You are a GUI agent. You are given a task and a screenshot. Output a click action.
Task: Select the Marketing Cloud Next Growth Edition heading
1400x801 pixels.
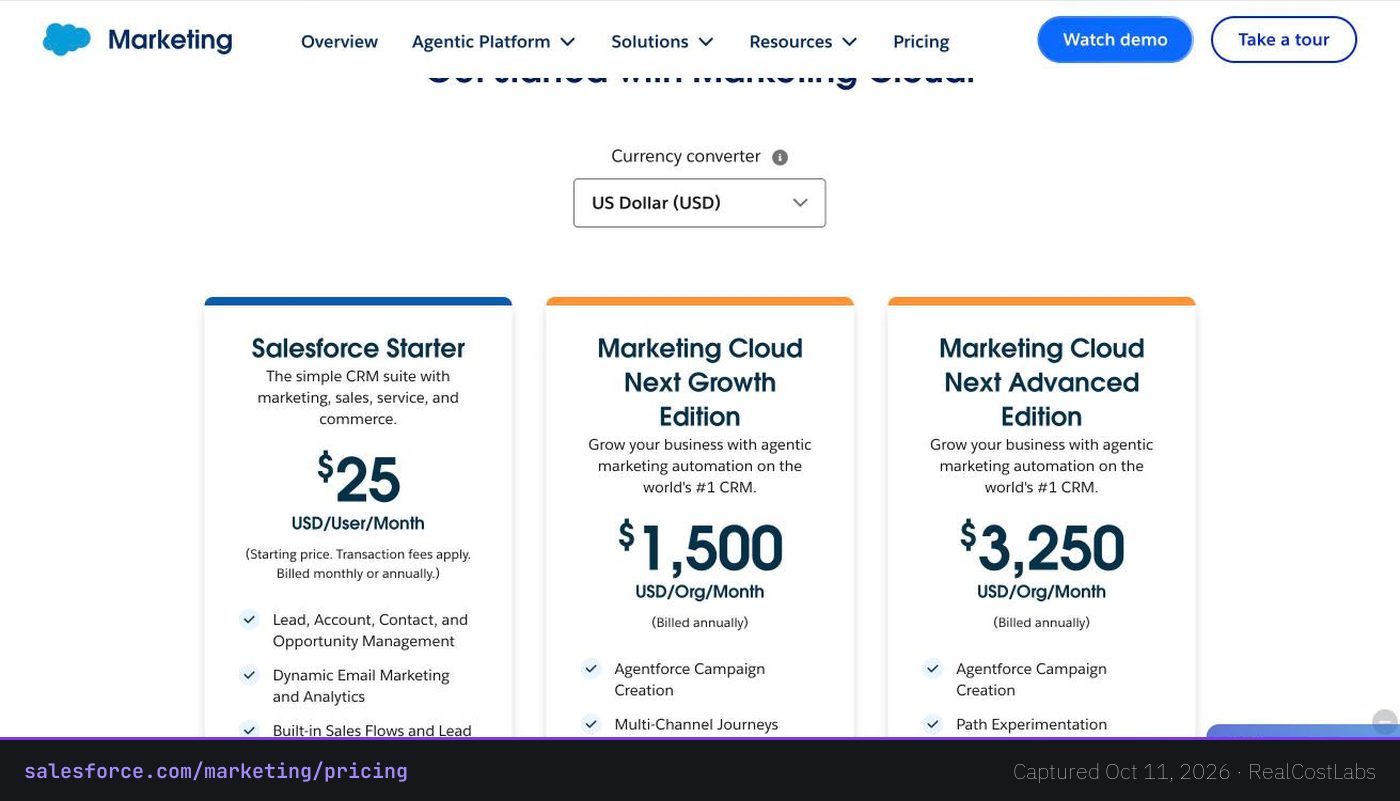coord(700,382)
